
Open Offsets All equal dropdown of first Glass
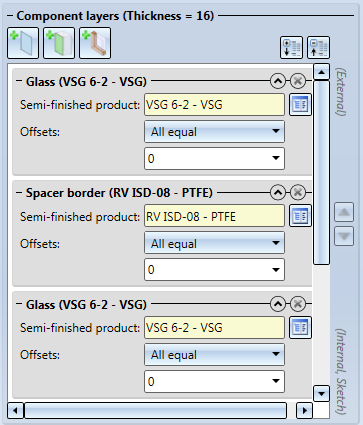tap(214, 132)
